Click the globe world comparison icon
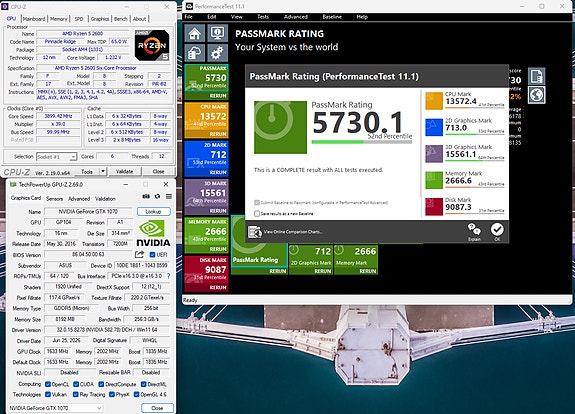This screenshot has height=414, width=575. tap(536, 95)
